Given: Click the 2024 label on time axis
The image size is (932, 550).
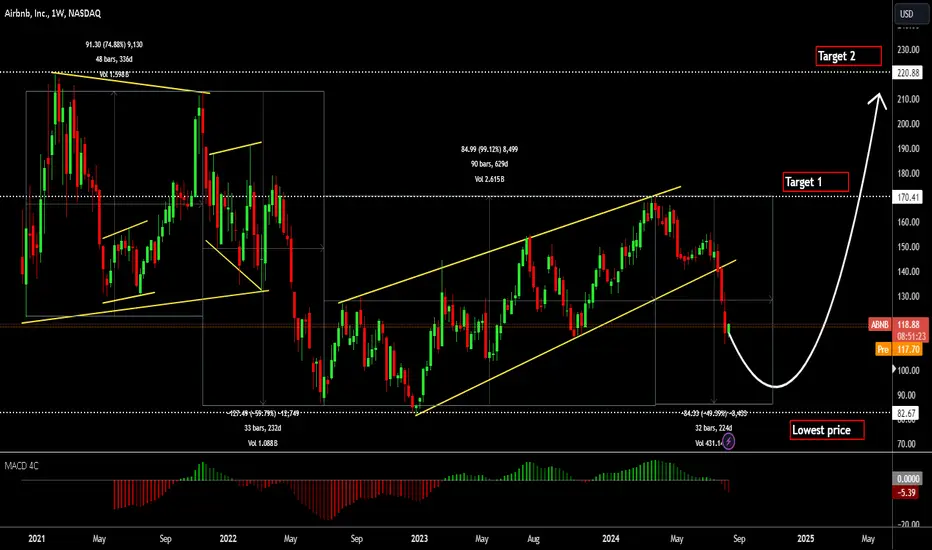Looking at the screenshot, I should 610,539.
